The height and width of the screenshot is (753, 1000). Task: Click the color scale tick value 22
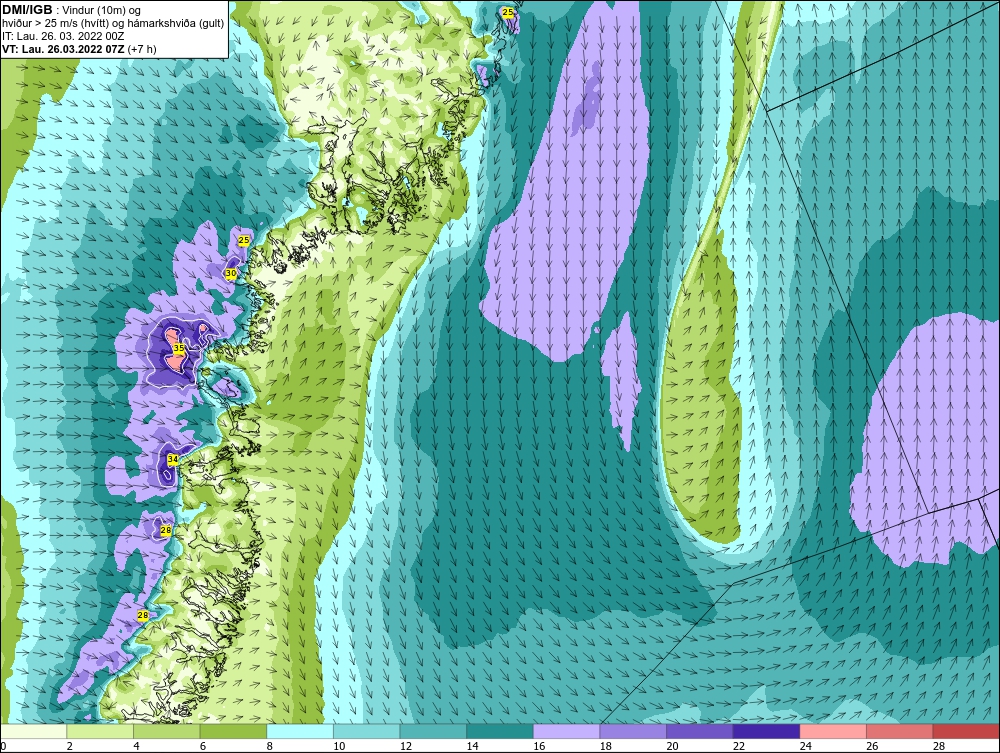(x=739, y=747)
